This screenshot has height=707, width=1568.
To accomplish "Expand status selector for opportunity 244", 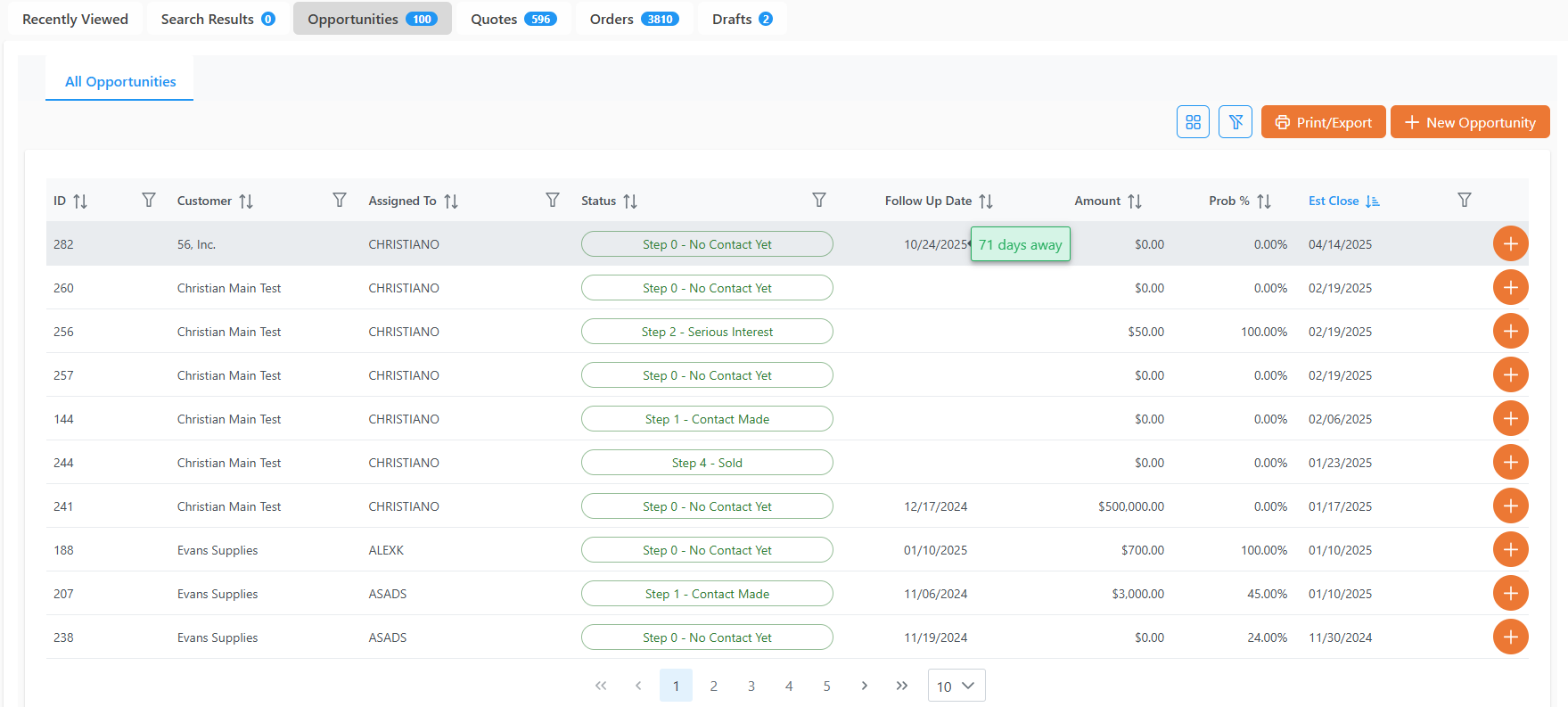I will point(707,463).
